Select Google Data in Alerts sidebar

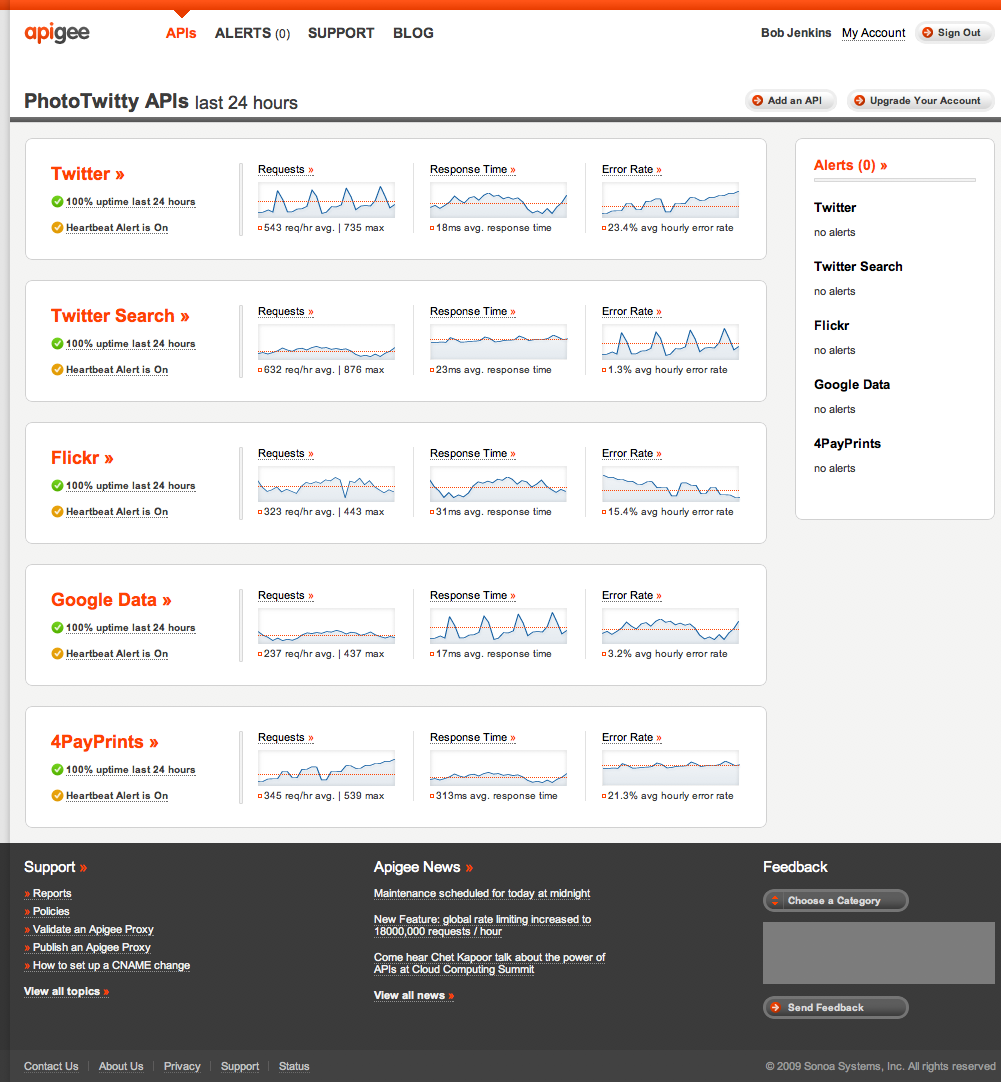[x=852, y=384]
